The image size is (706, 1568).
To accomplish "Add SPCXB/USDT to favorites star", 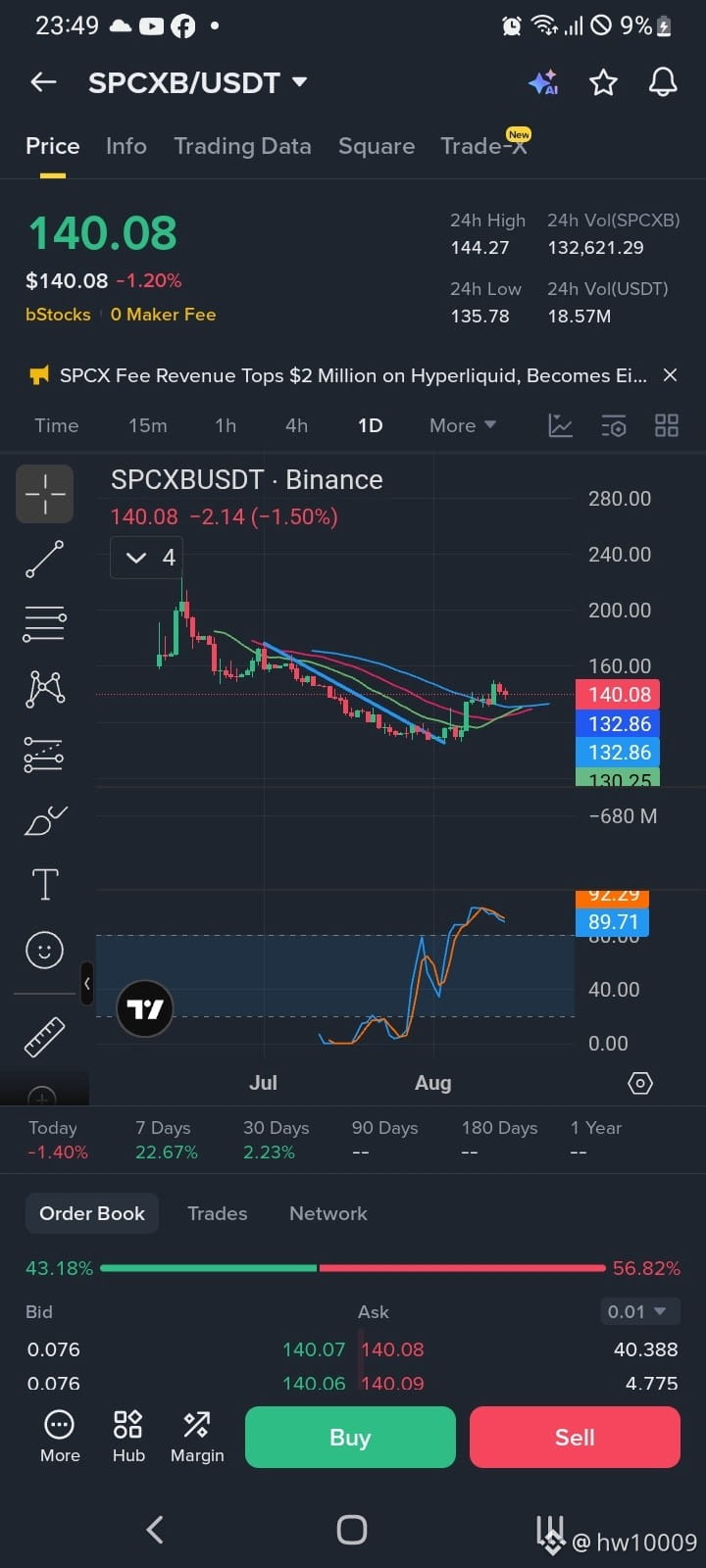I will (603, 82).
